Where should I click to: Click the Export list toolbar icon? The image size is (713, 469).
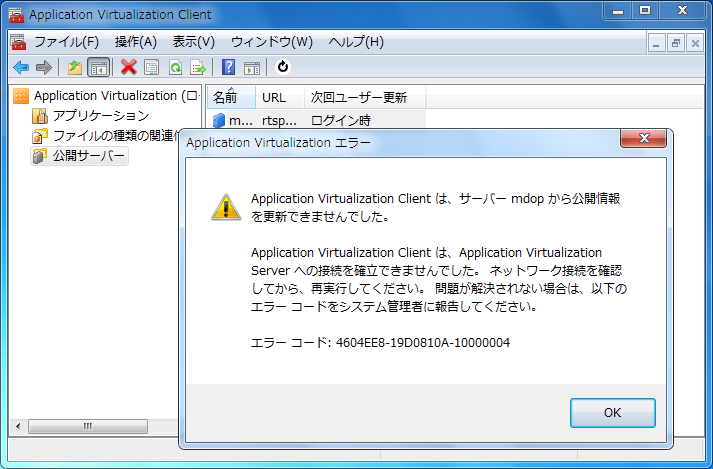pos(198,68)
